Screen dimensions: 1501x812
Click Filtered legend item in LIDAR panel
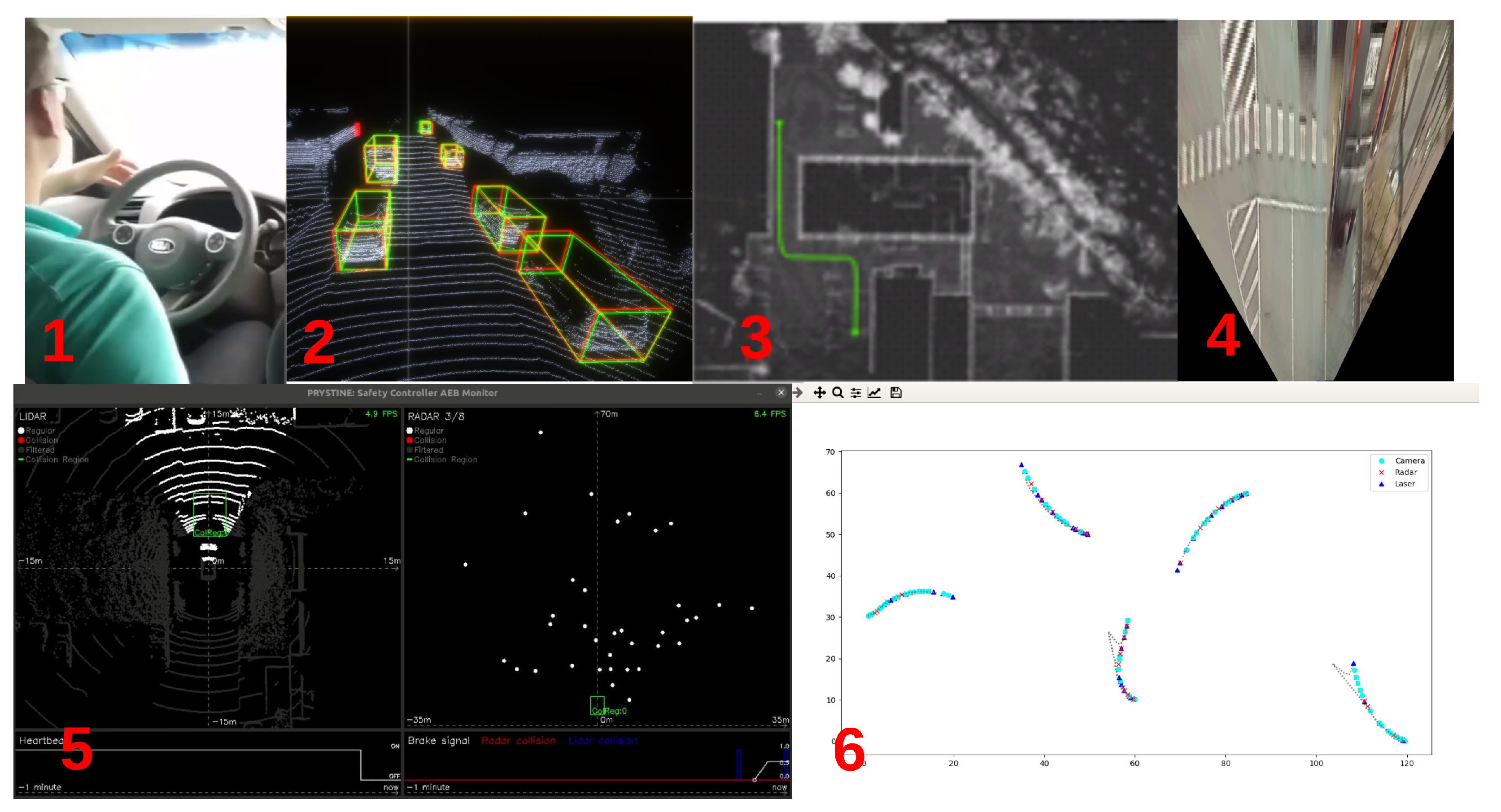[37, 450]
